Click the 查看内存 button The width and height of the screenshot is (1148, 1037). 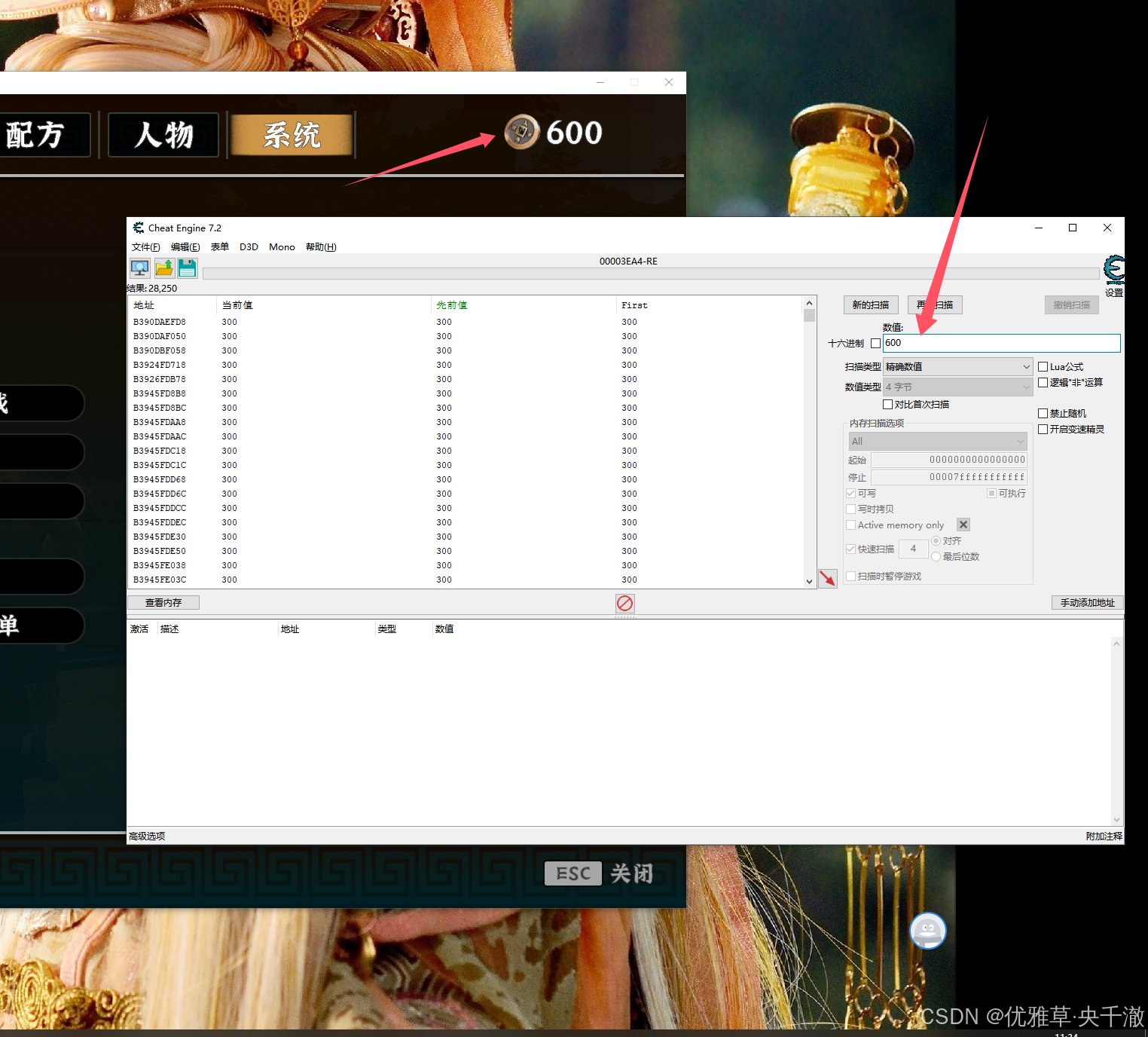click(x=163, y=603)
